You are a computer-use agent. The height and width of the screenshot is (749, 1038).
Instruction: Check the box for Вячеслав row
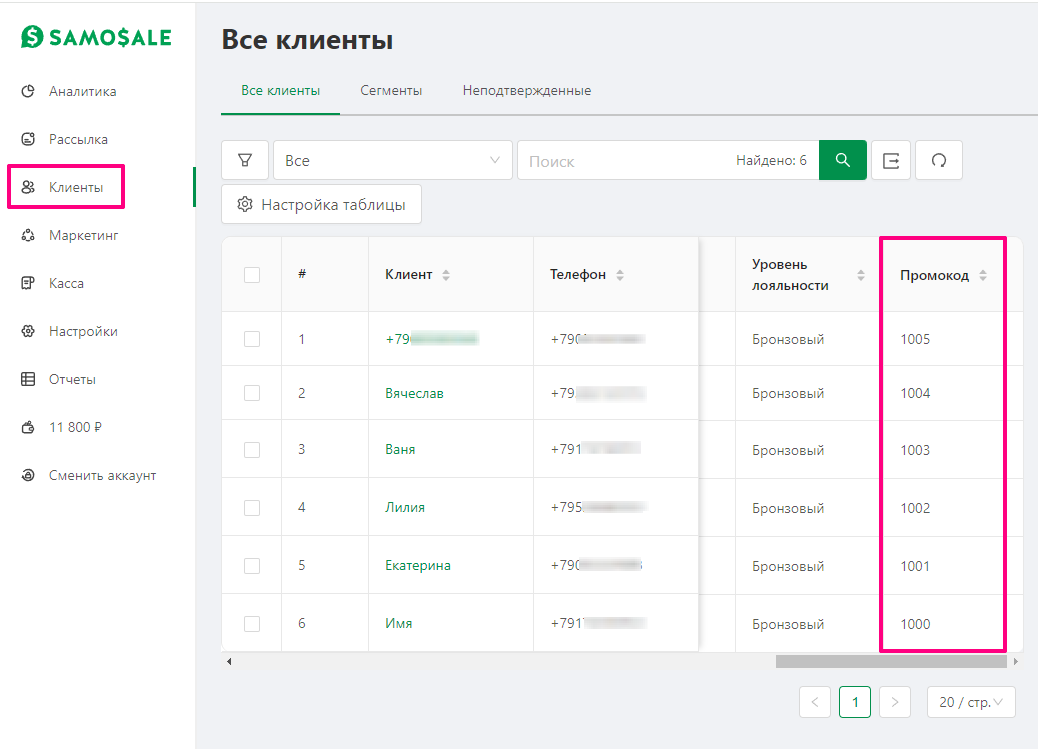tap(252, 393)
